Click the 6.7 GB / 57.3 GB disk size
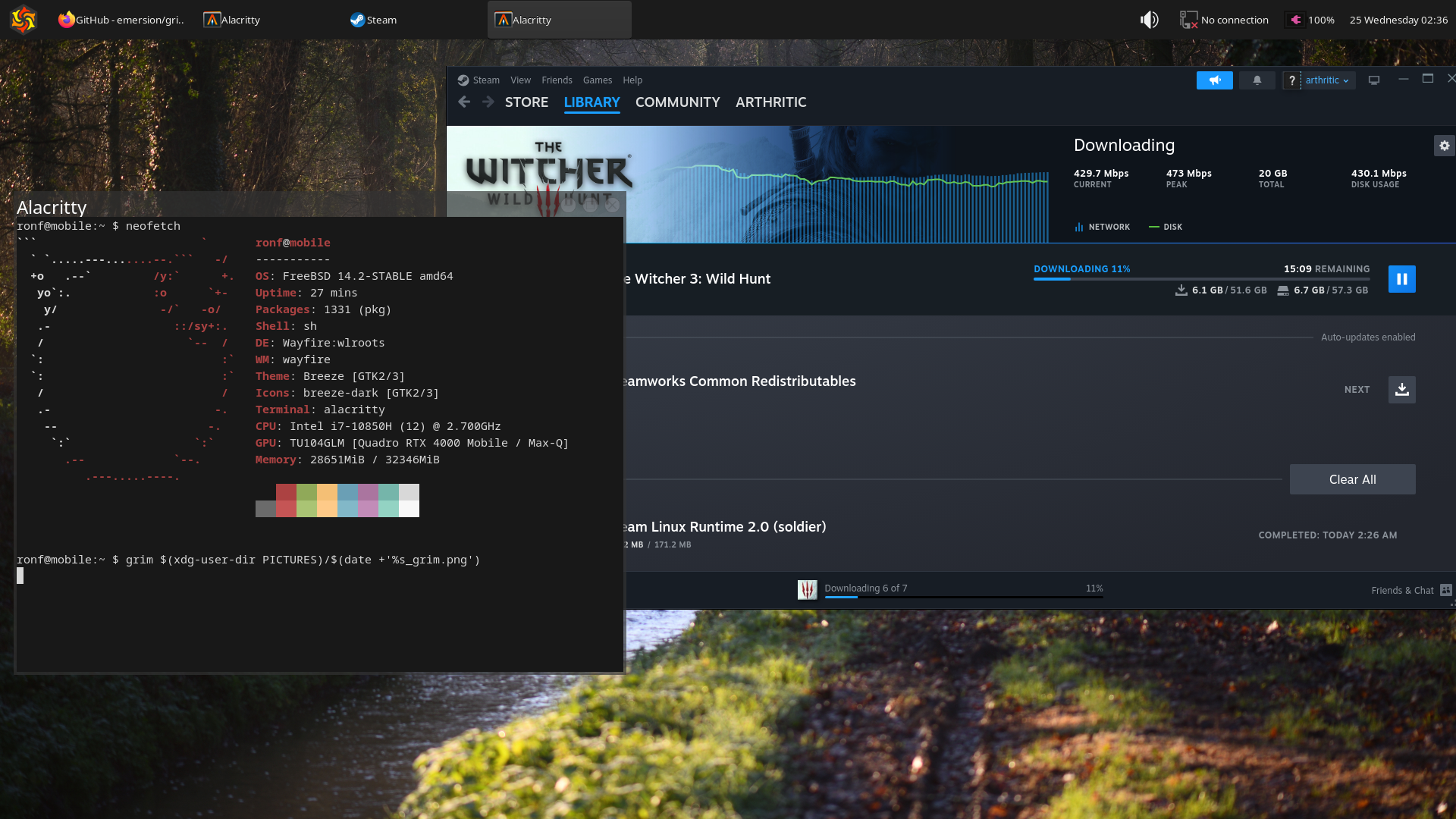The width and height of the screenshot is (1456, 819). point(1323,290)
